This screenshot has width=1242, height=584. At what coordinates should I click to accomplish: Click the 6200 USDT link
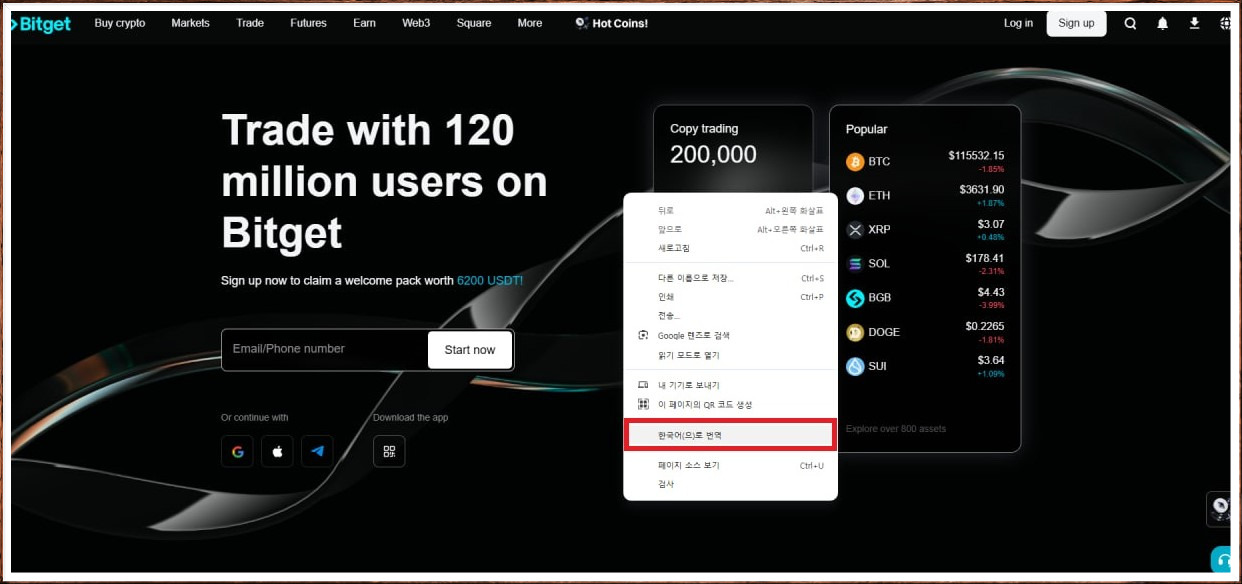point(490,281)
